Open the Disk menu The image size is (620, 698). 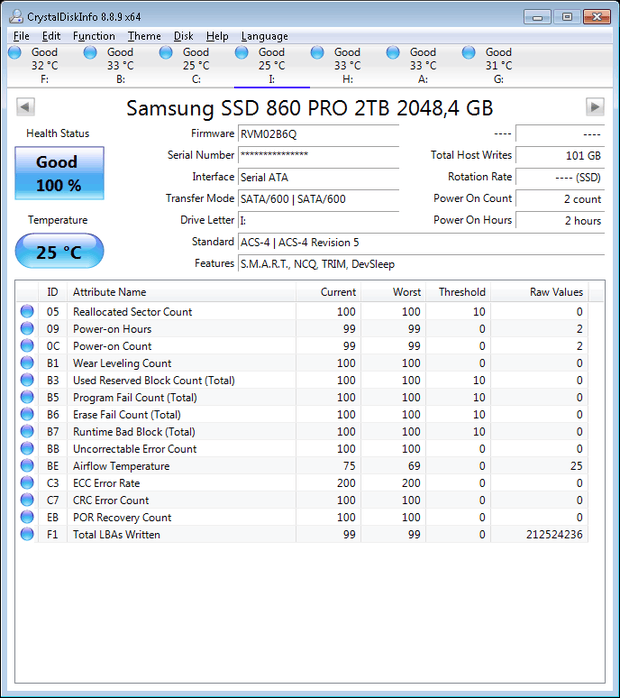pos(183,36)
